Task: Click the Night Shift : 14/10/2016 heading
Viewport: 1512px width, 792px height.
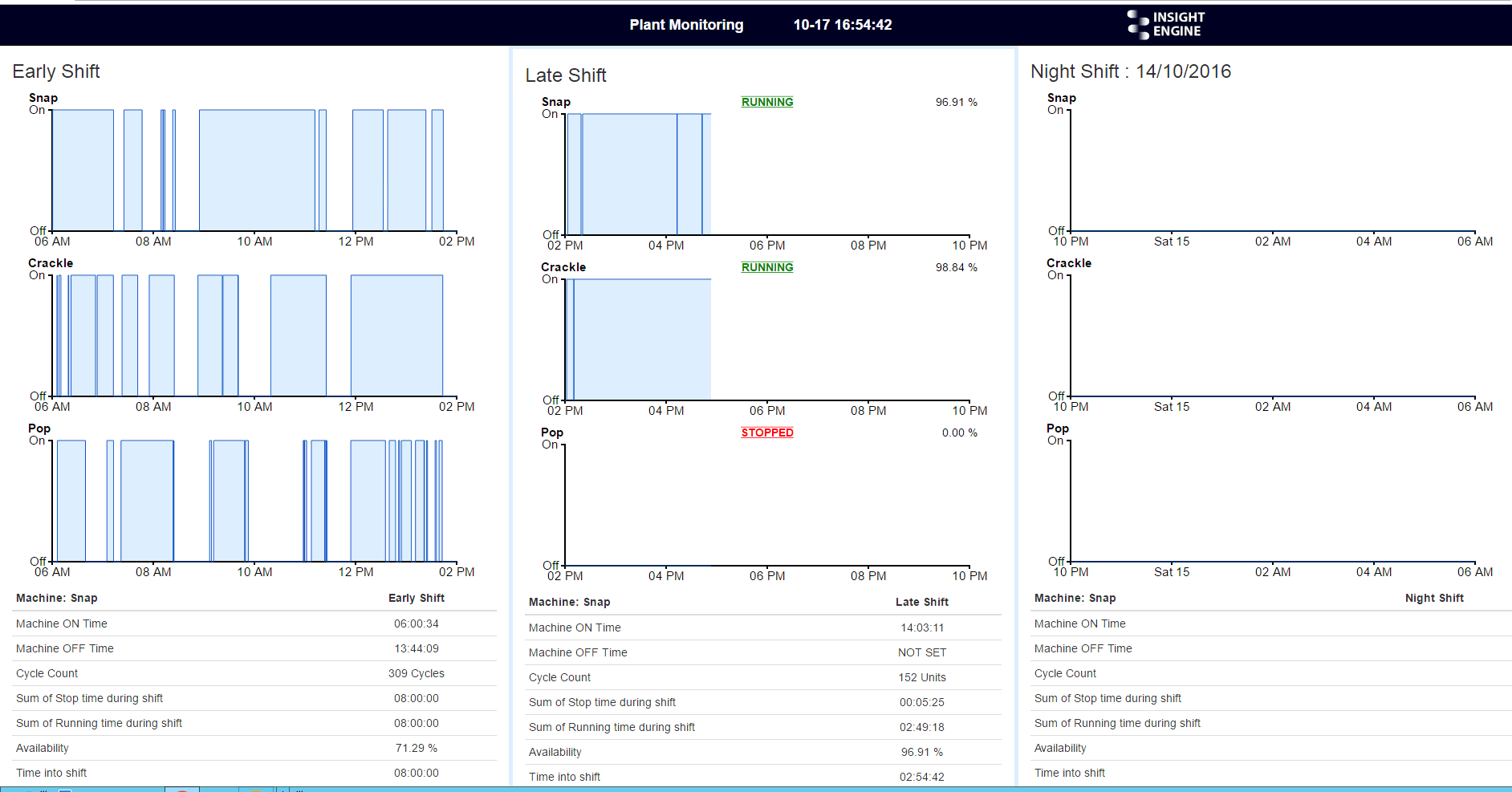Action: pyautogui.click(x=1130, y=71)
